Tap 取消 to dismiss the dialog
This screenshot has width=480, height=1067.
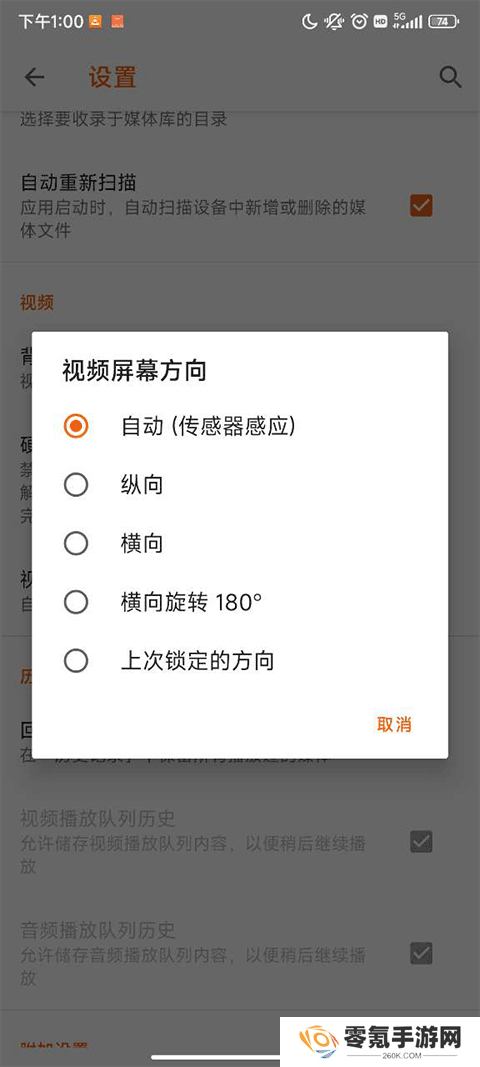click(x=394, y=724)
